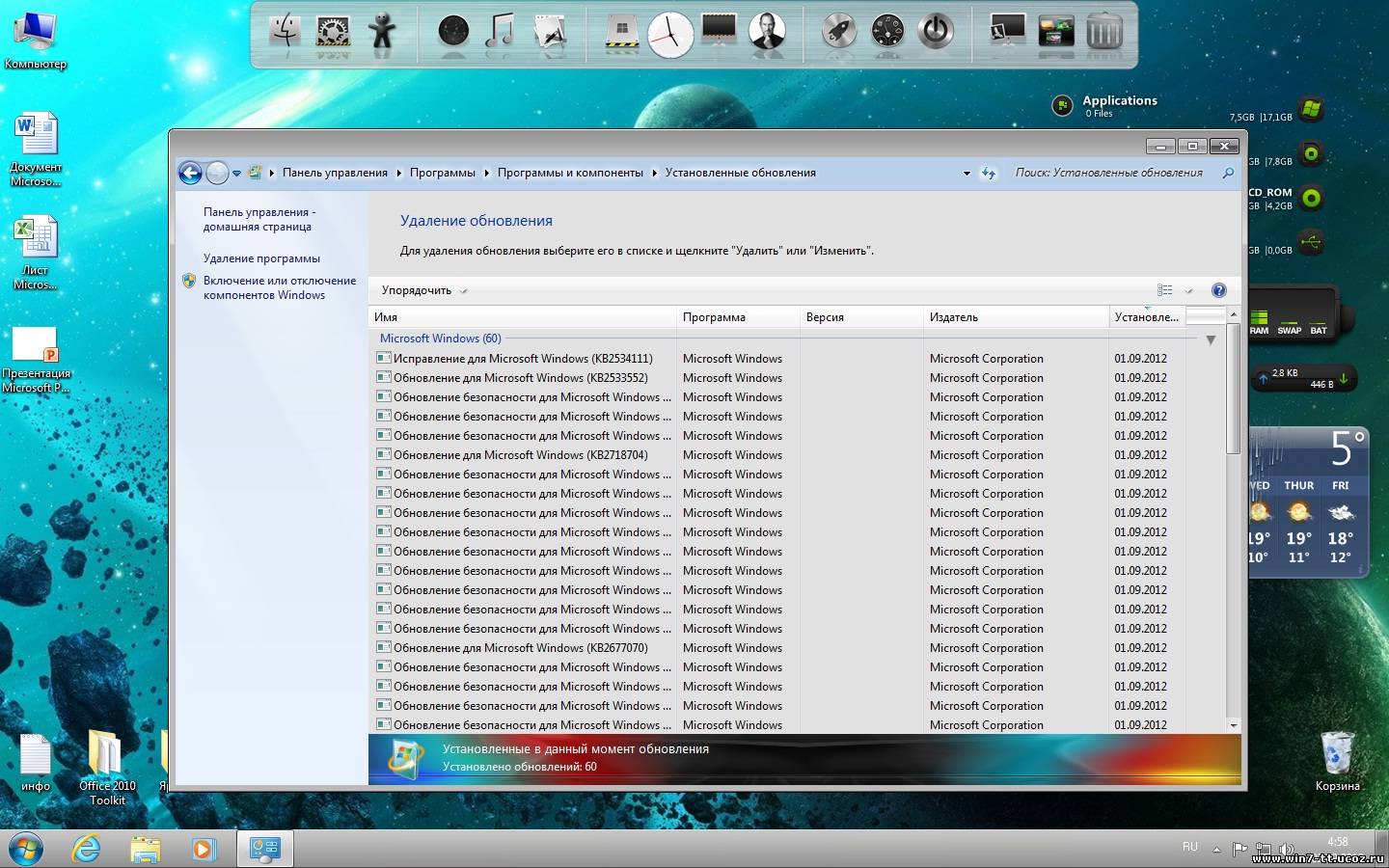
Task: Expand the arrow after Программы breadcrumb
Action: [x=487, y=174]
